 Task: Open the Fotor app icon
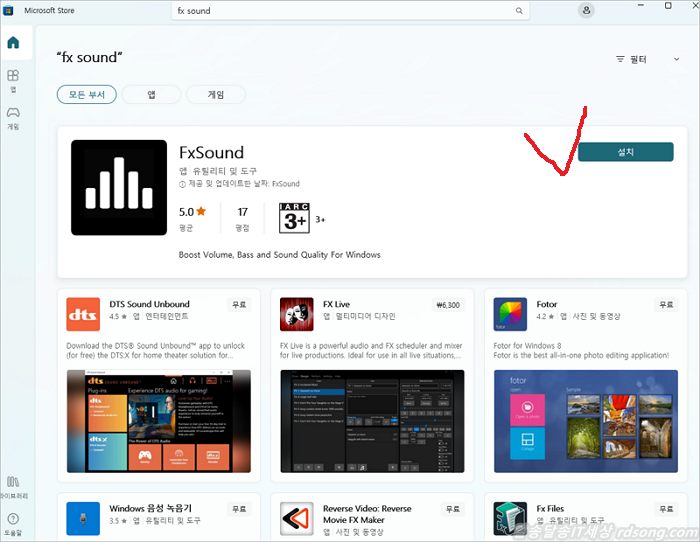click(x=510, y=314)
